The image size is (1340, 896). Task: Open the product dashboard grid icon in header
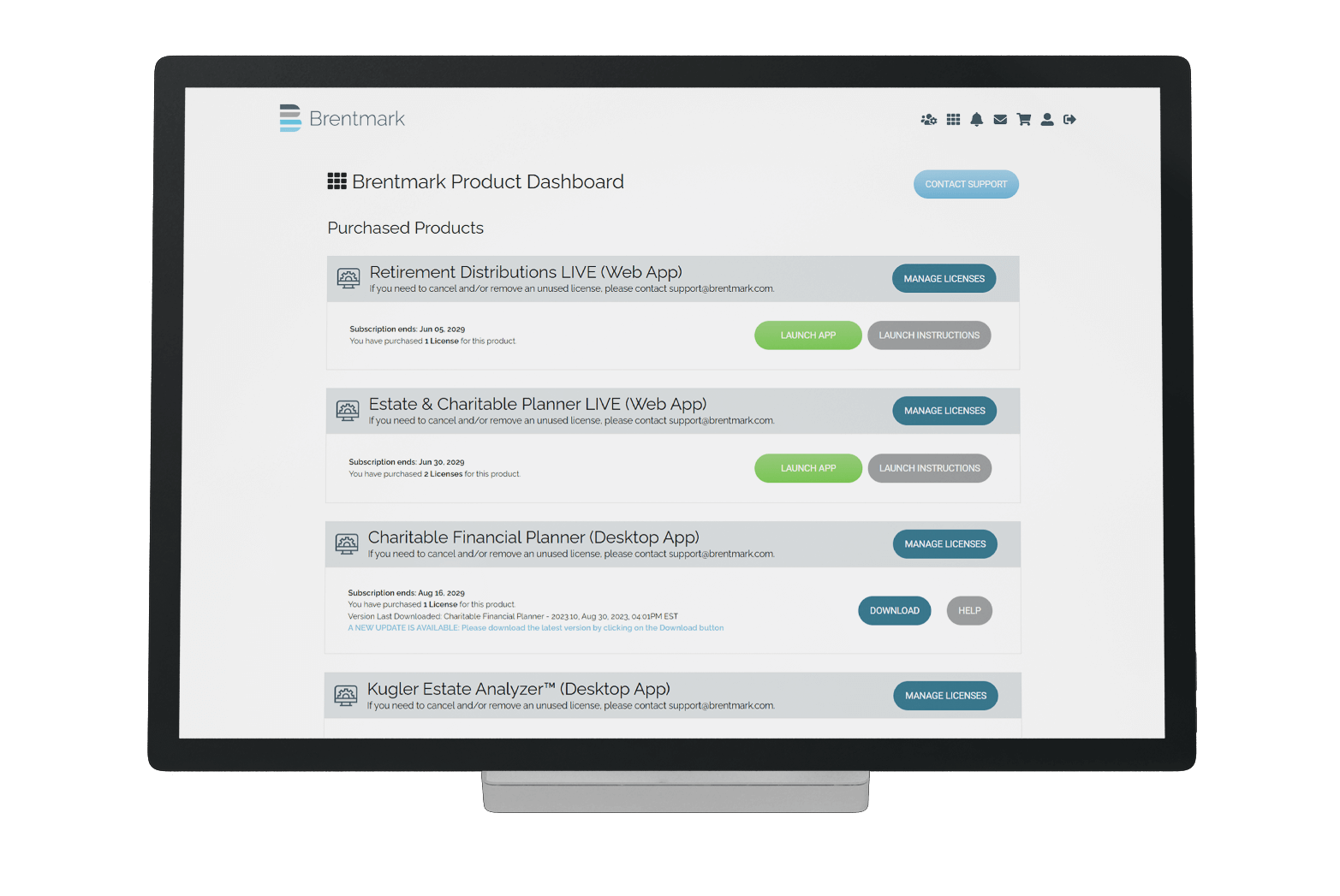pos(953,120)
